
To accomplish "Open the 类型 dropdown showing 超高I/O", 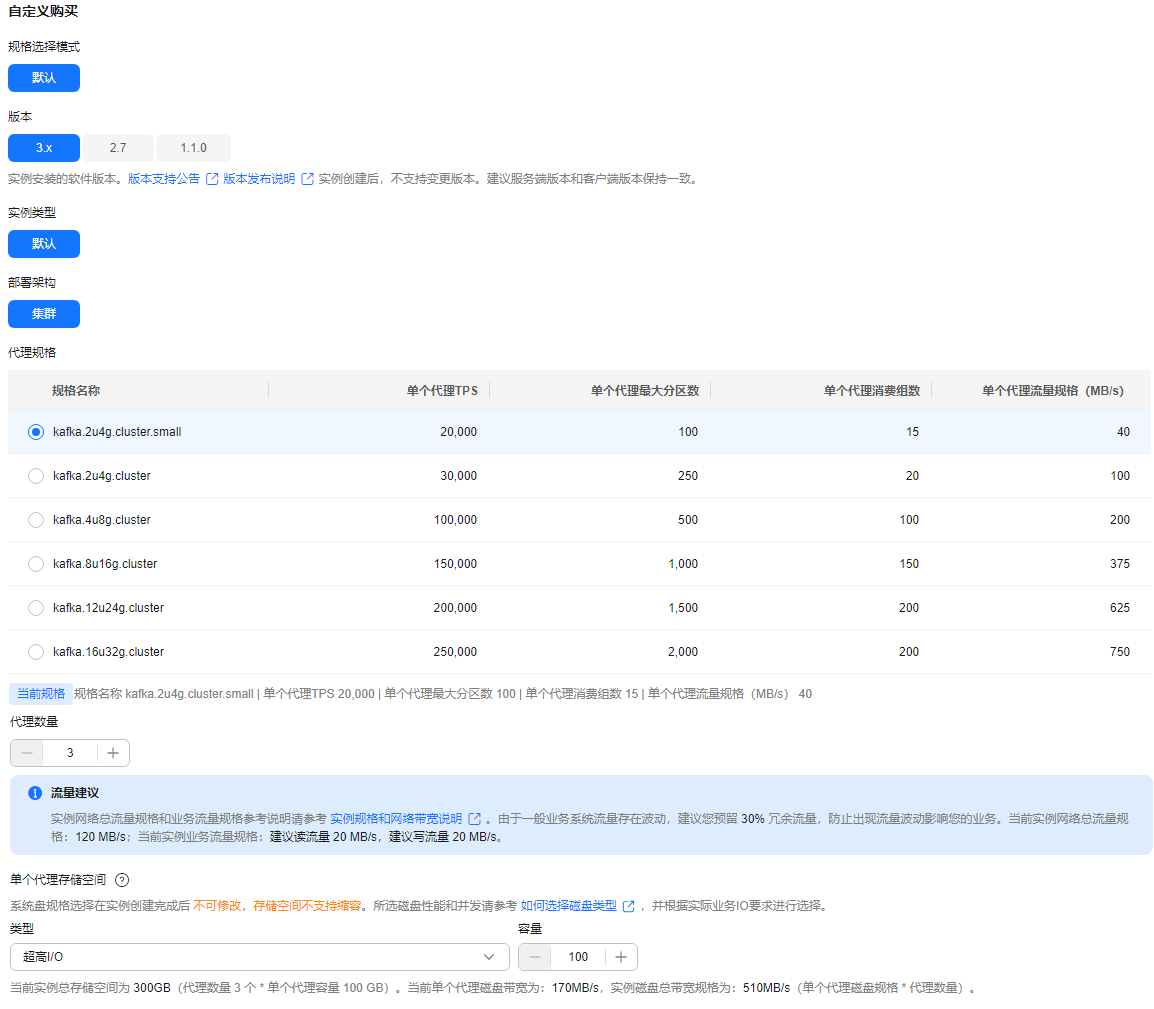I will coord(260,957).
